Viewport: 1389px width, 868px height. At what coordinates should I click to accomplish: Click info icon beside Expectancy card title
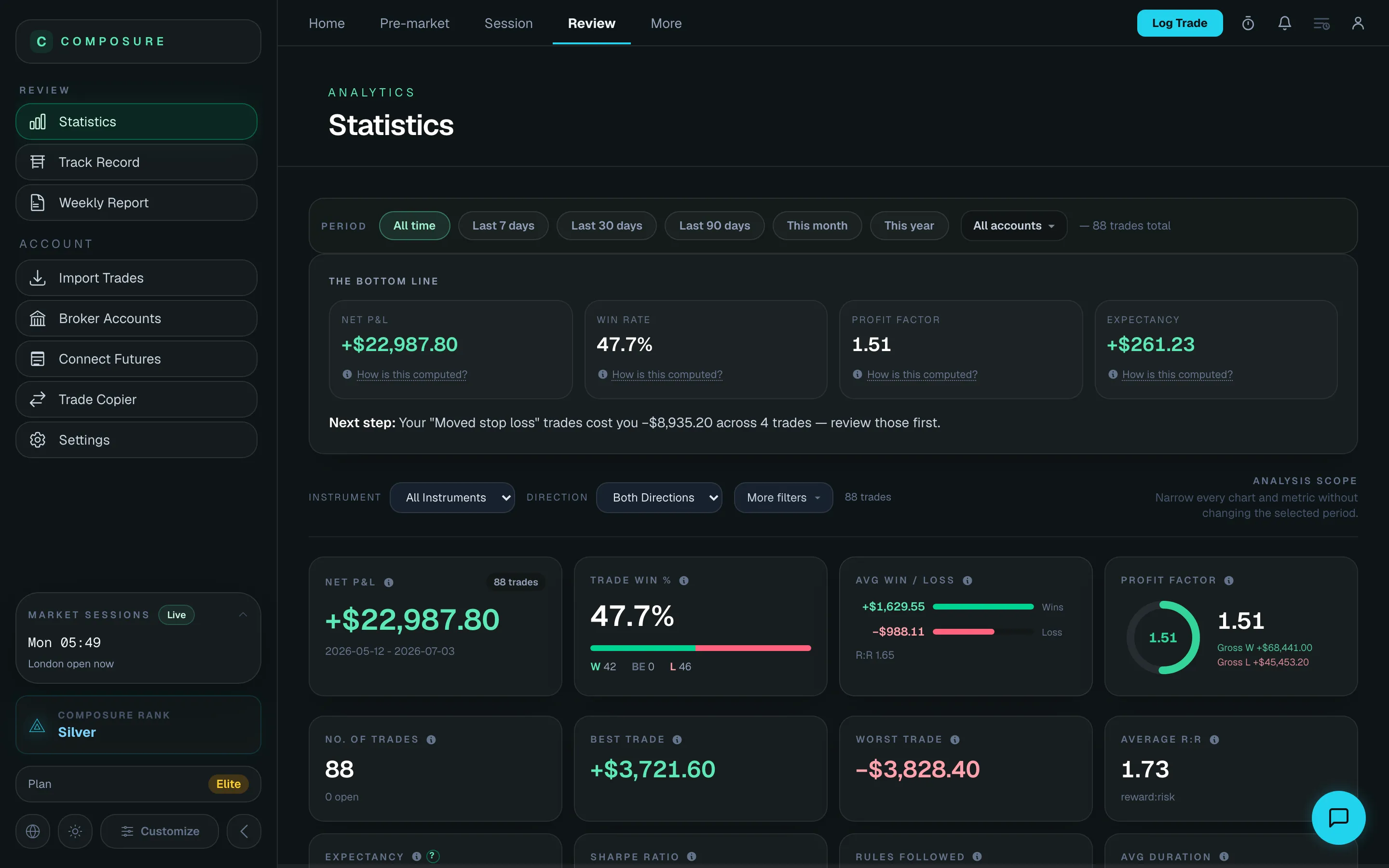[416, 856]
